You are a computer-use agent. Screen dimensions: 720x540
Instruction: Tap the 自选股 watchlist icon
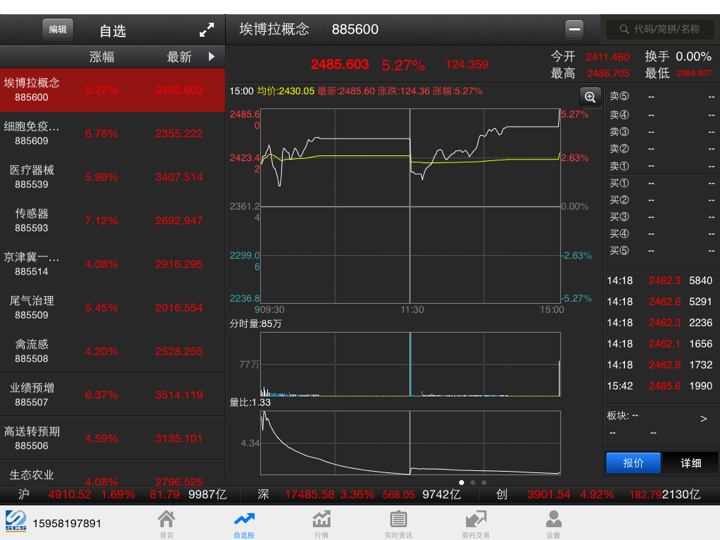click(x=244, y=521)
